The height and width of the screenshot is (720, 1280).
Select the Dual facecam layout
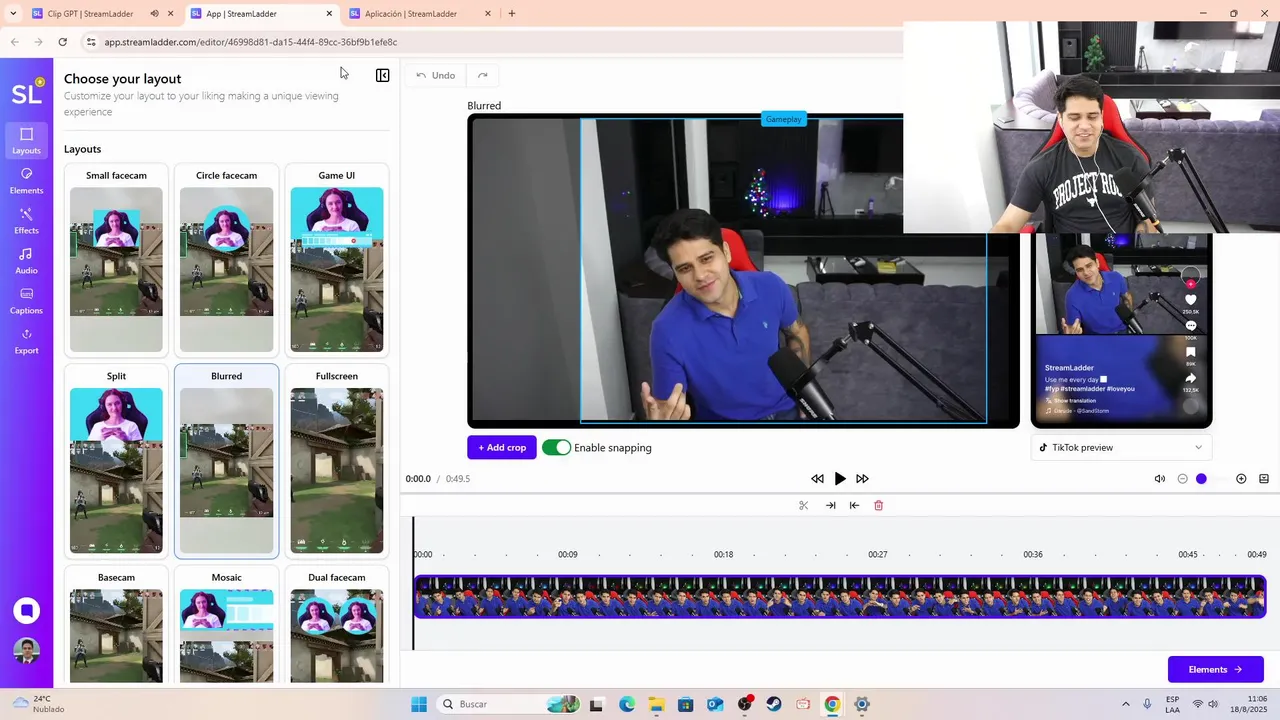[x=336, y=625]
